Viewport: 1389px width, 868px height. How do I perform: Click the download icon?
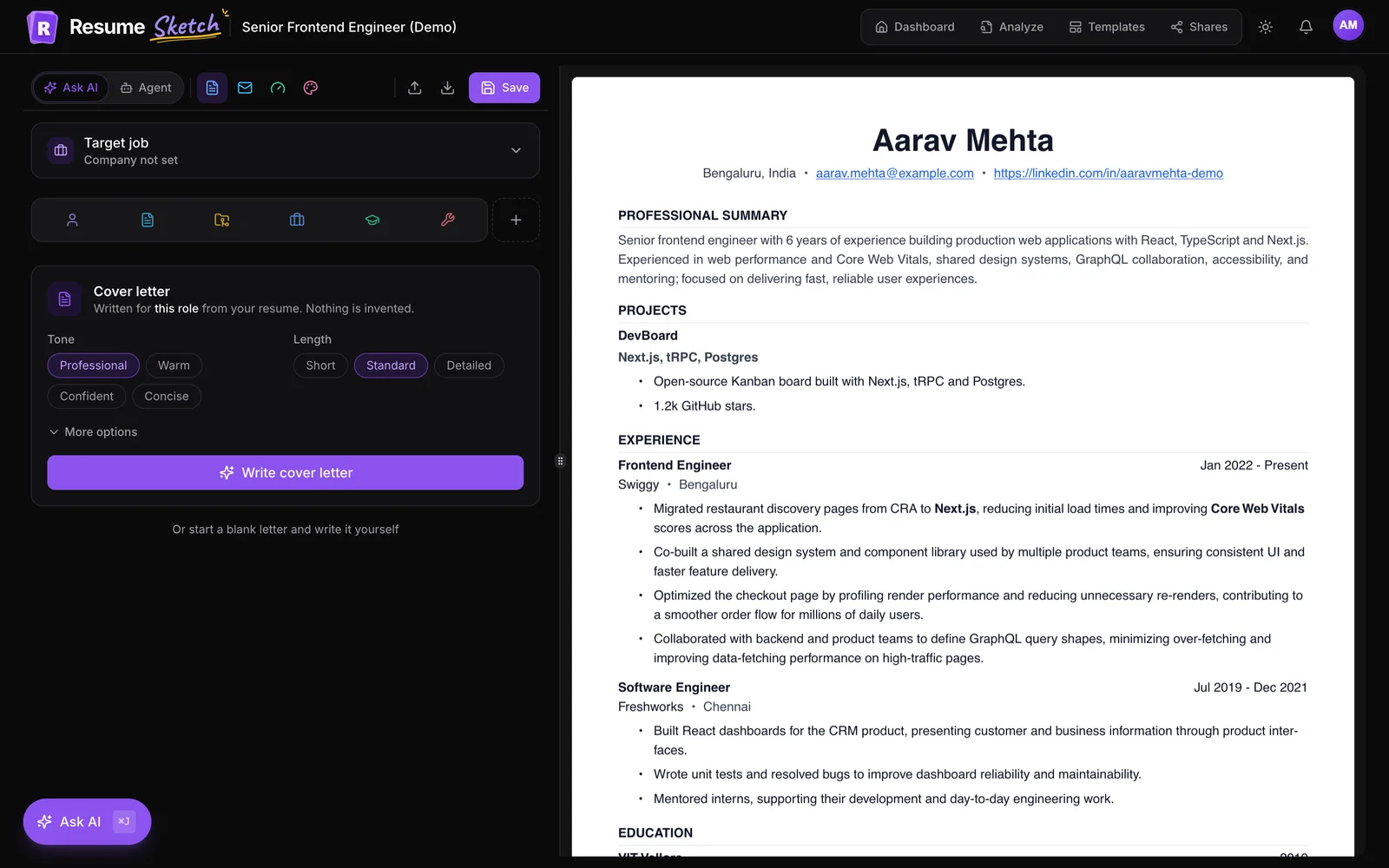tap(447, 88)
